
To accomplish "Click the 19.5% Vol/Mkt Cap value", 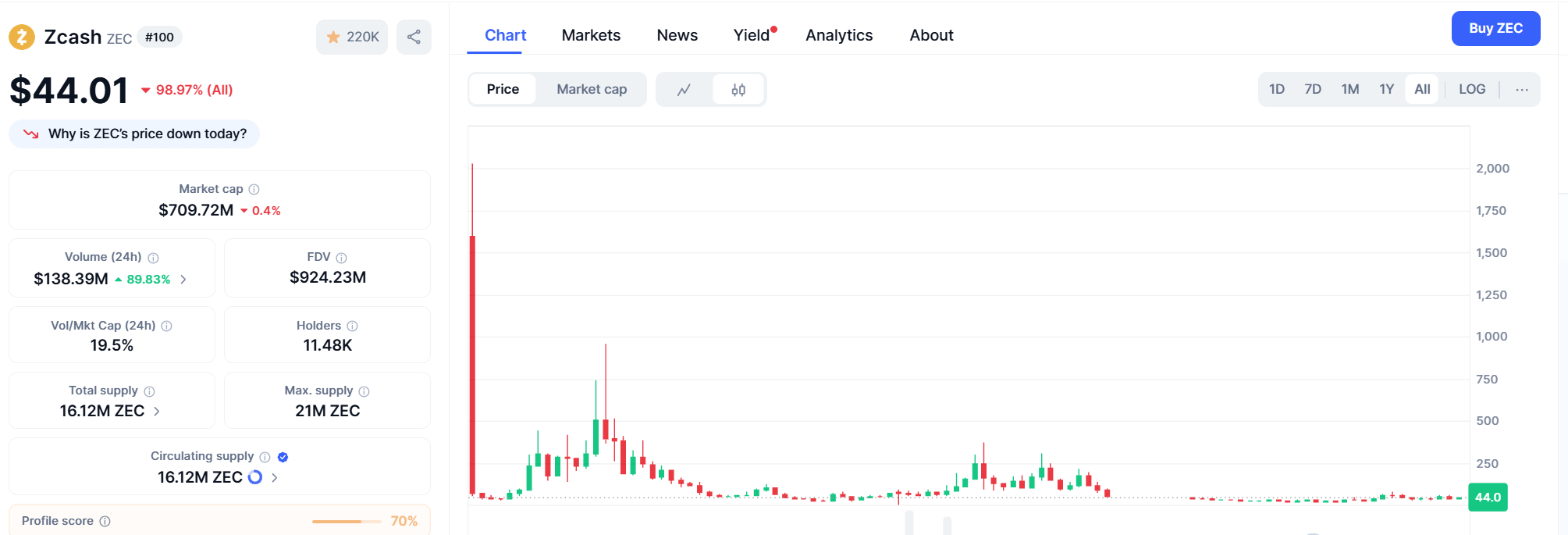I will click(x=112, y=345).
